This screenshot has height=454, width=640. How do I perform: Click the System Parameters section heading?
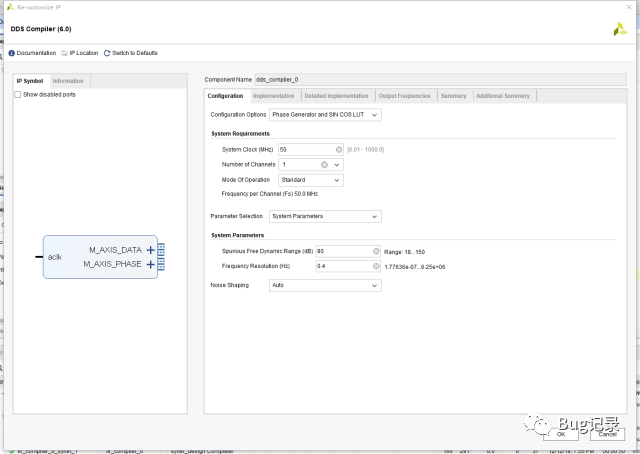coord(238,236)
